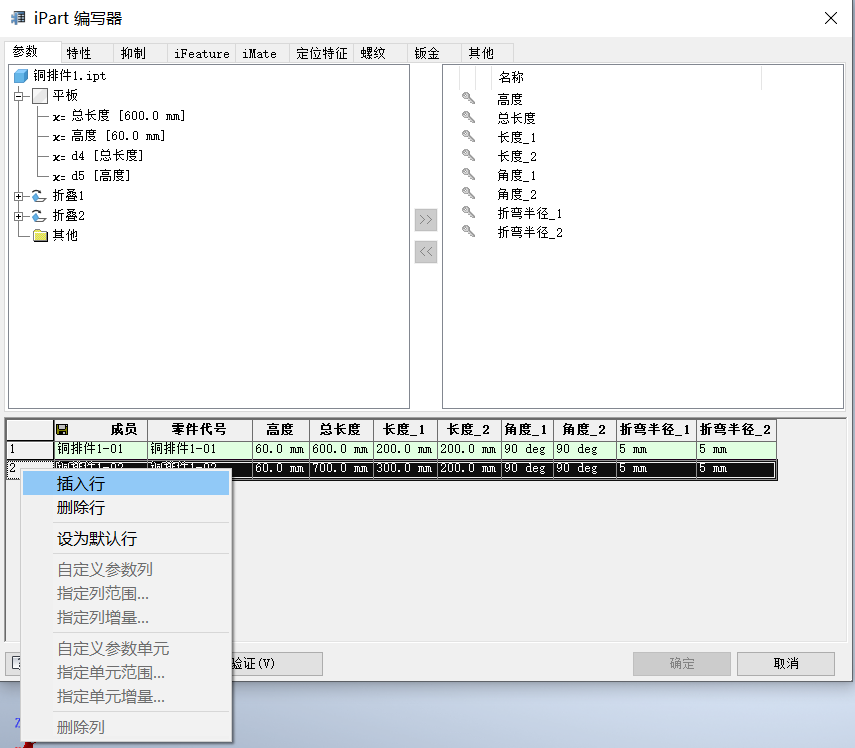Viewport: 855px width, 748px height.
Task: Click the 长度_1 table column header
Action: pyautogui.click(x=405, y=430)
